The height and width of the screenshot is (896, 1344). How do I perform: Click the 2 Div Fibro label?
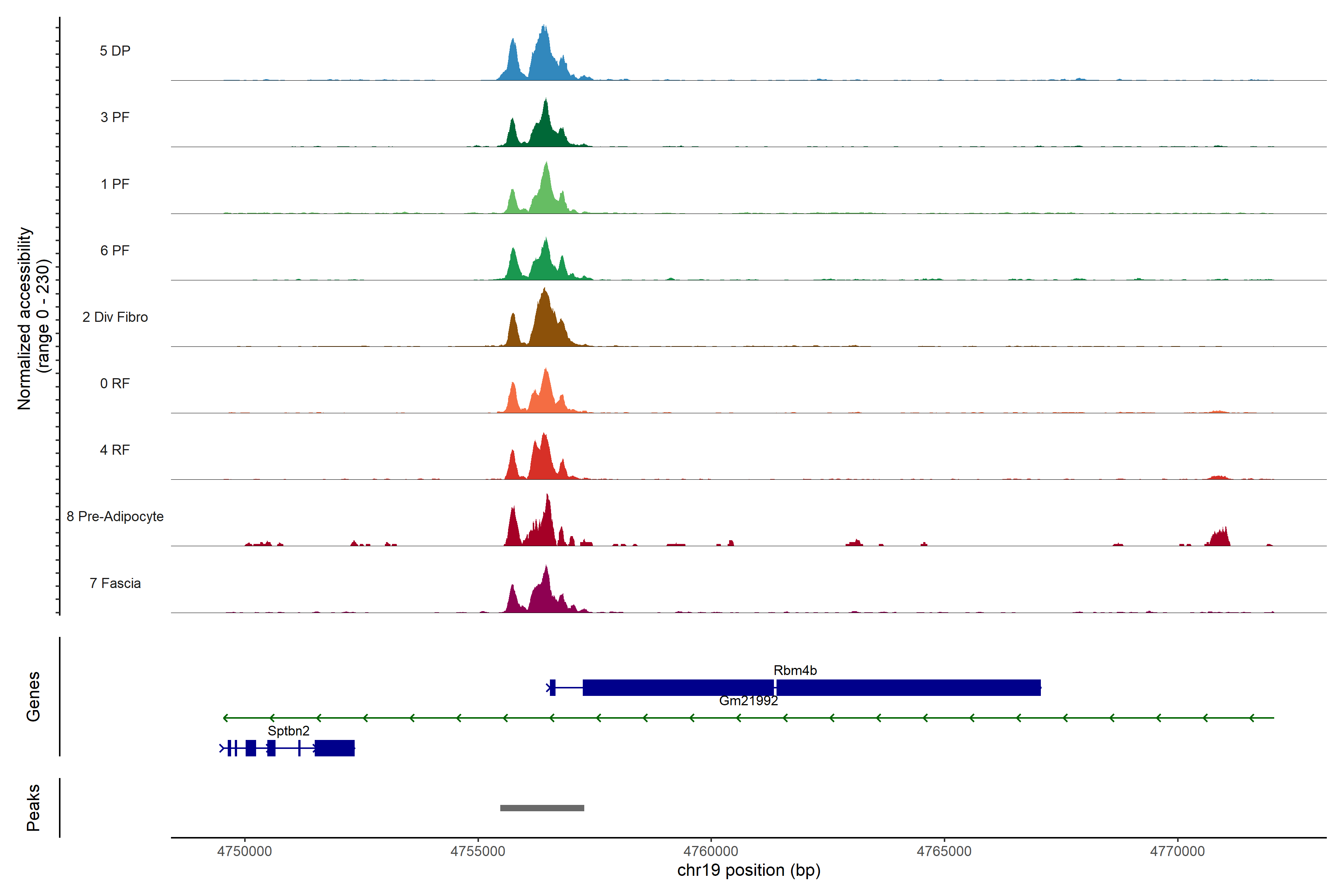[115, 317]
